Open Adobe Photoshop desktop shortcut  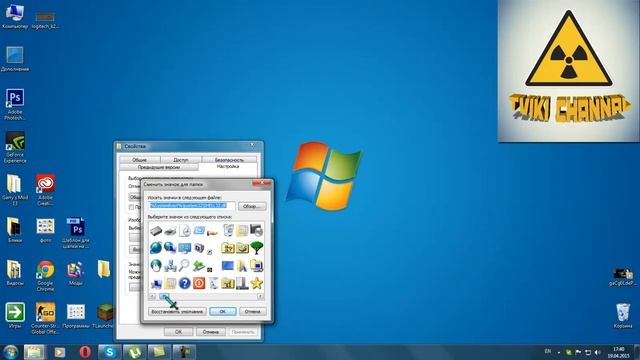click(x=15, y=104)
